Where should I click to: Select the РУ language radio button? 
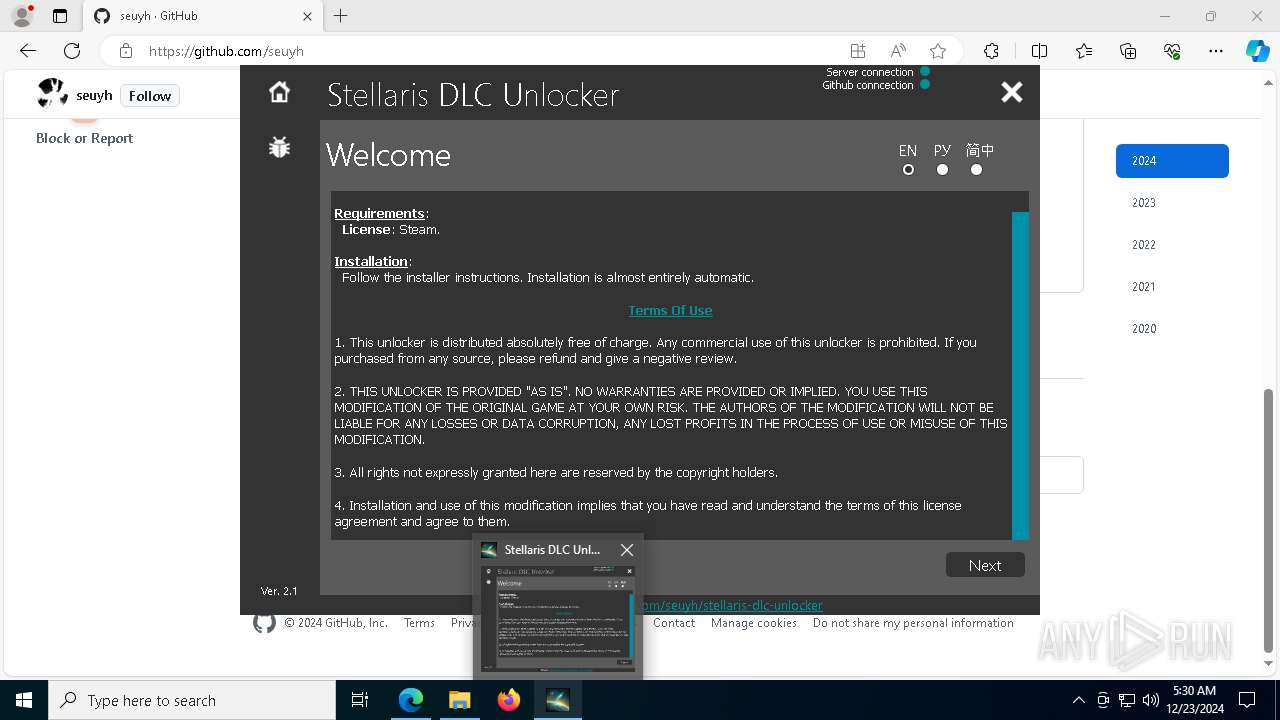tap(942, 170)
